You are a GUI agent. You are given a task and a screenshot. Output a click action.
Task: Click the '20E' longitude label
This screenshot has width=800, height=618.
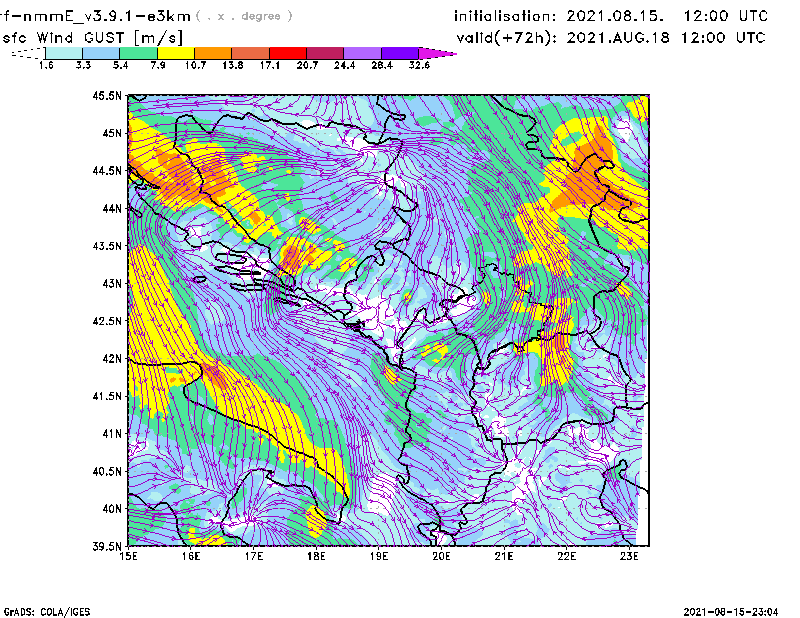coord(441,556)
